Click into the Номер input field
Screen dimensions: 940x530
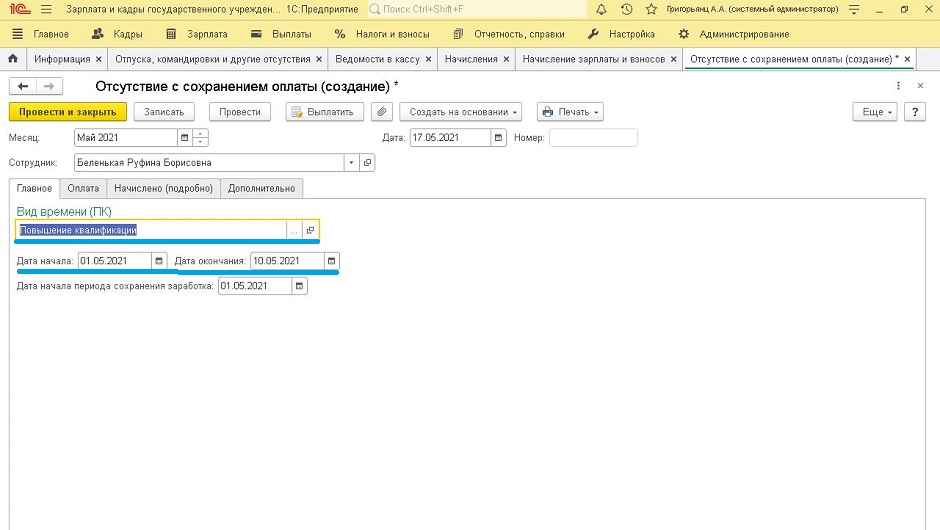[593, 137]
